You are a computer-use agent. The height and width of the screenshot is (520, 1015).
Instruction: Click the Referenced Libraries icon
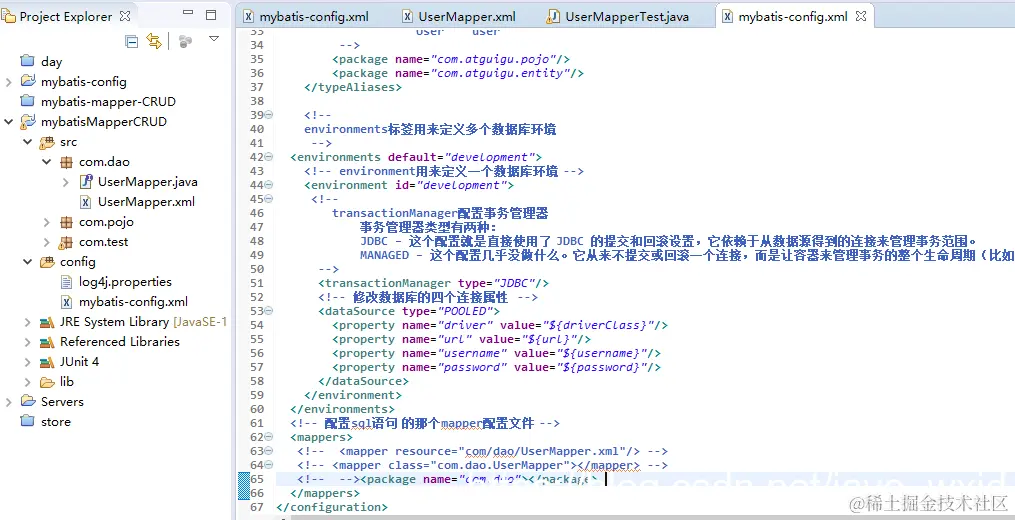47,342
